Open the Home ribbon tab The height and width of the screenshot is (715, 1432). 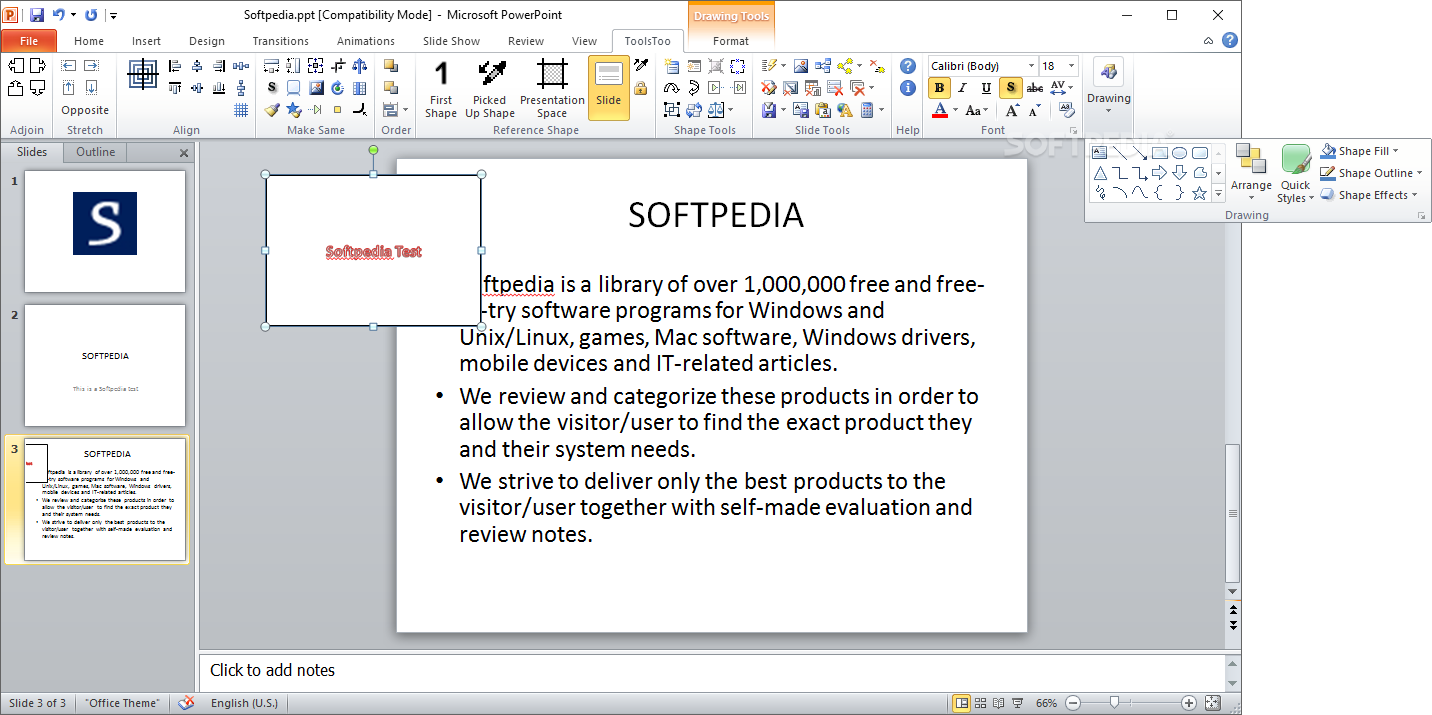tap(89, 41)
